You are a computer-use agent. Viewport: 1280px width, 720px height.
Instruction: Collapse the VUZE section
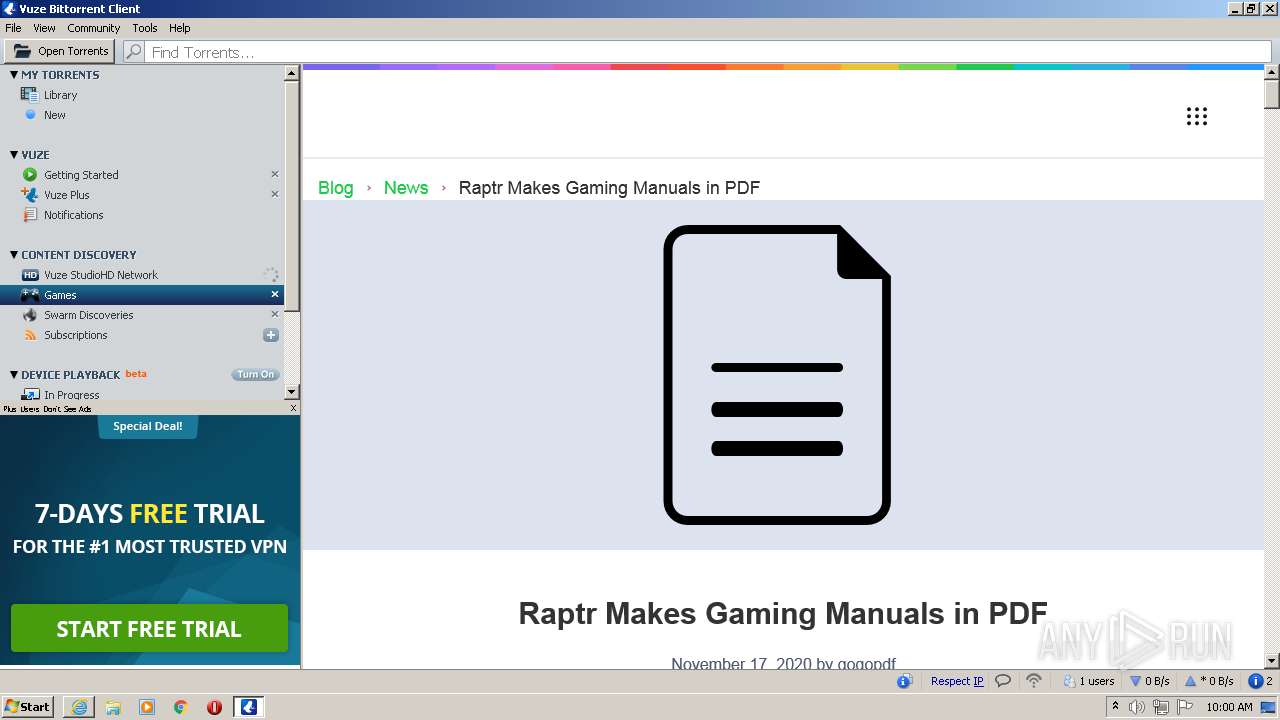[14, 155]
